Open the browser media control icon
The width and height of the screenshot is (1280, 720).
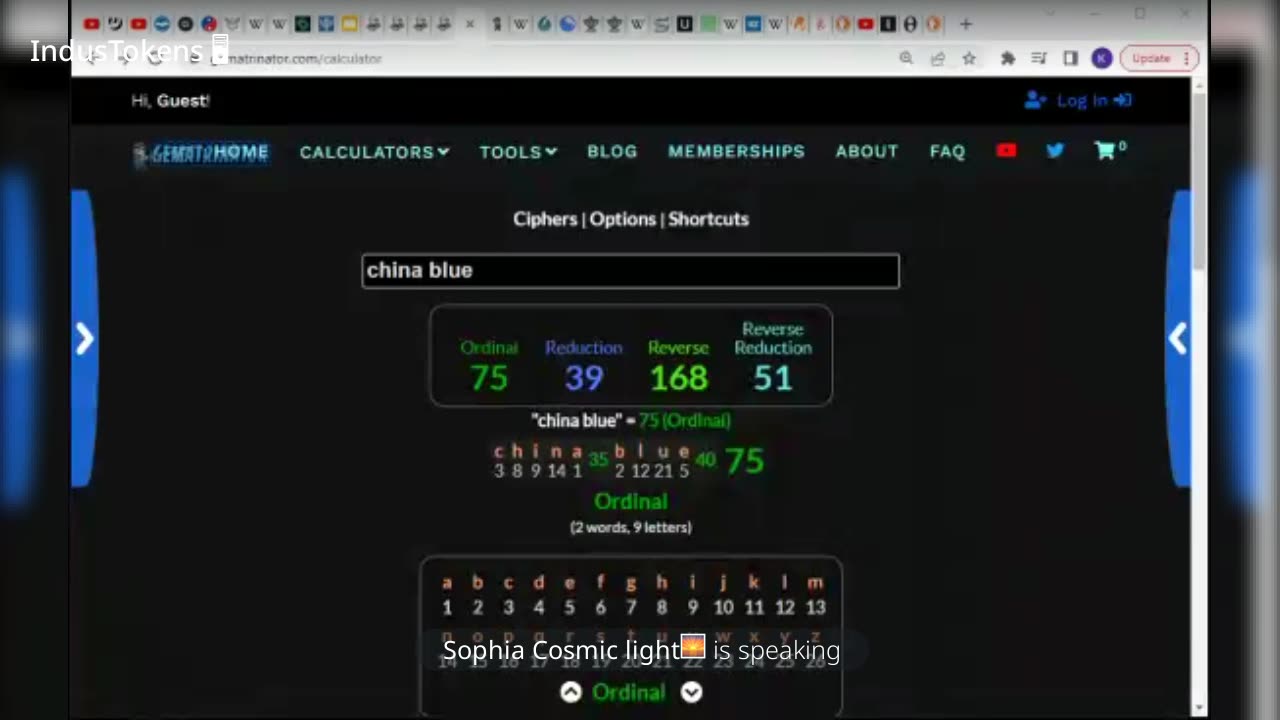pyautogui.click(x=1039, y=59)
